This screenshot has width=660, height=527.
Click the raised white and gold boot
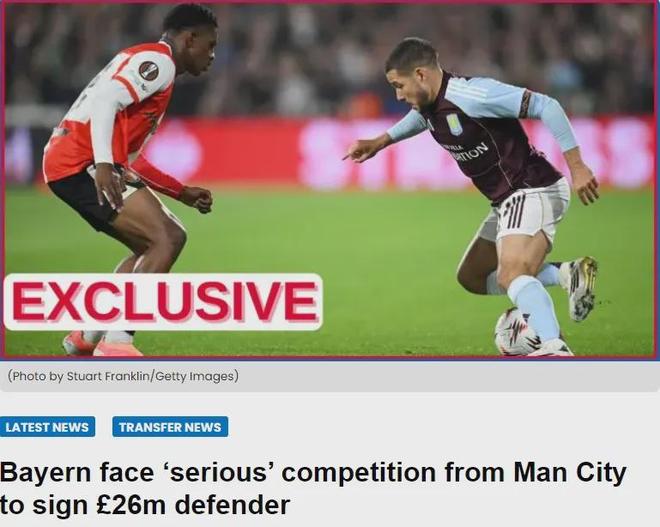click(x=580, y=288)
